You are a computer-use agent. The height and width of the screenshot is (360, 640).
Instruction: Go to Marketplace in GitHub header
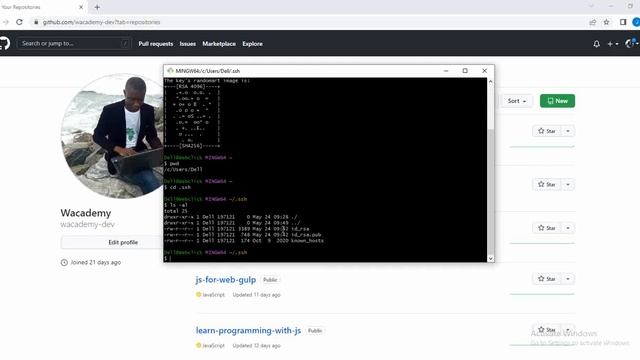tap(219, 44)
